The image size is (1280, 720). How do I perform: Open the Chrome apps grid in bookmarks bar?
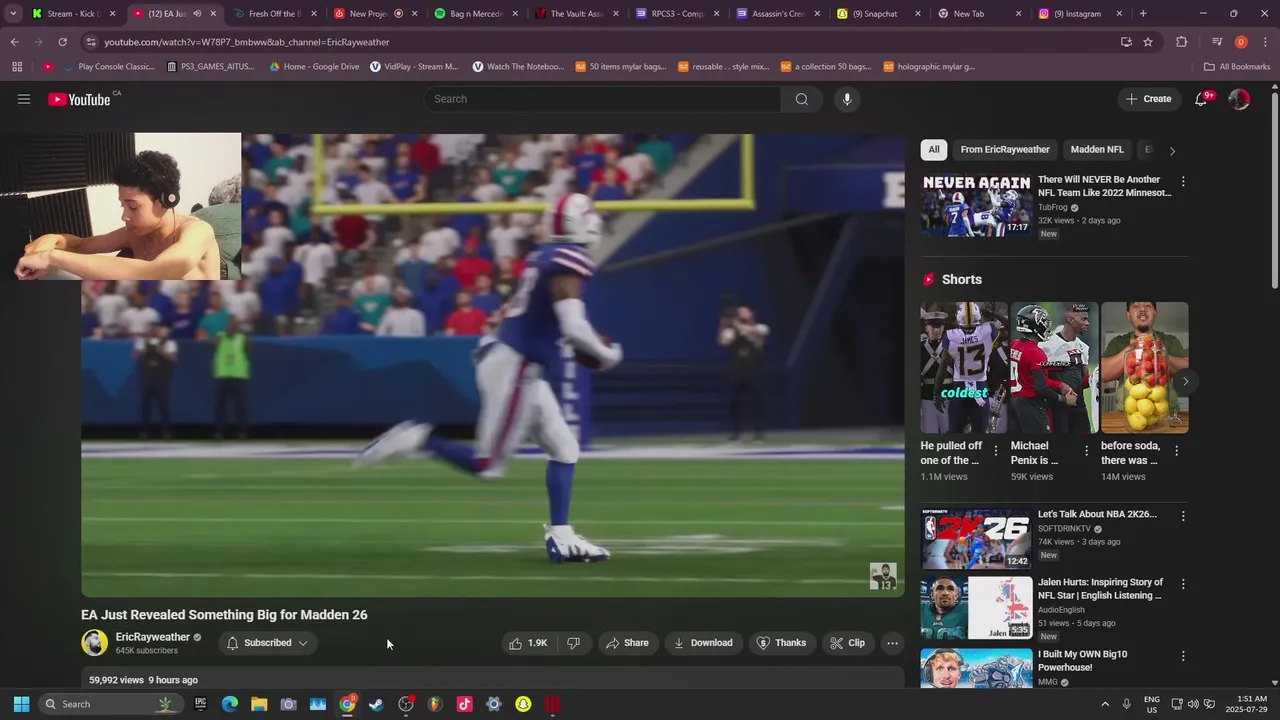(17, 67)
